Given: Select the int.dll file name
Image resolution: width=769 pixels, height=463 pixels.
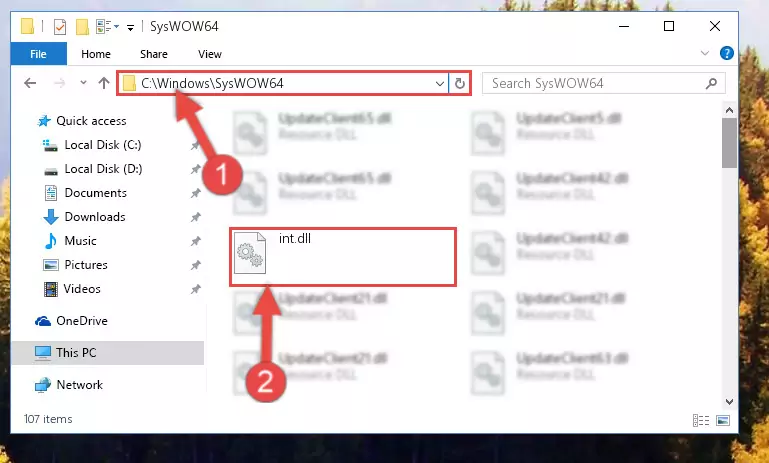Looking at the screenshot, I should tap(295, 238).
